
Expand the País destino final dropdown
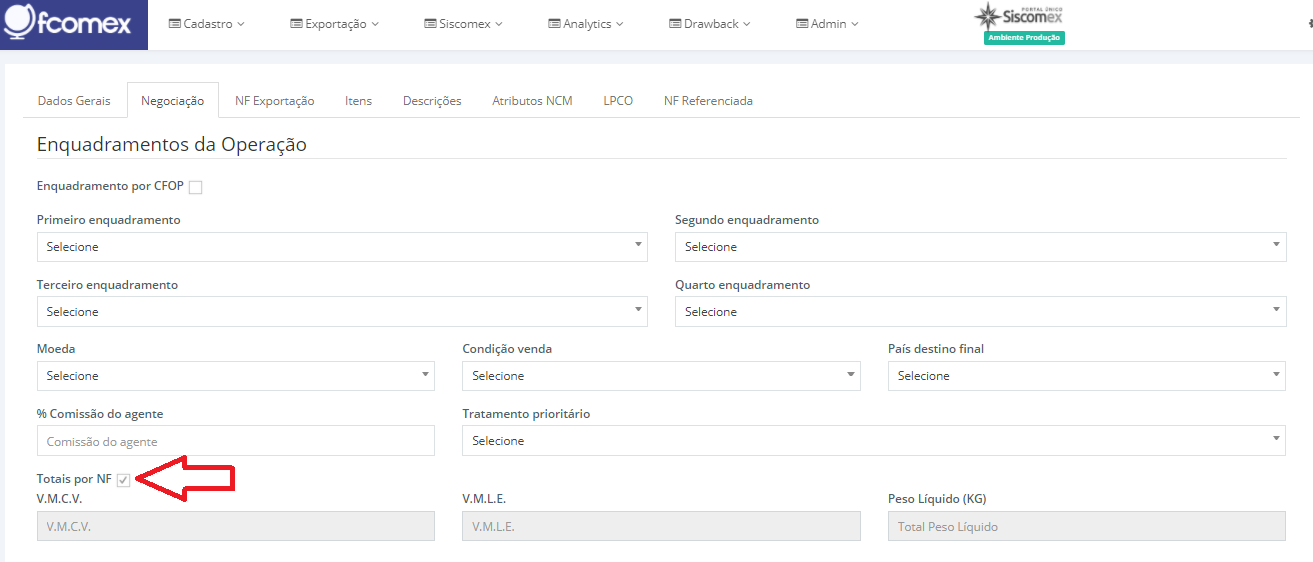point(1087,376)
